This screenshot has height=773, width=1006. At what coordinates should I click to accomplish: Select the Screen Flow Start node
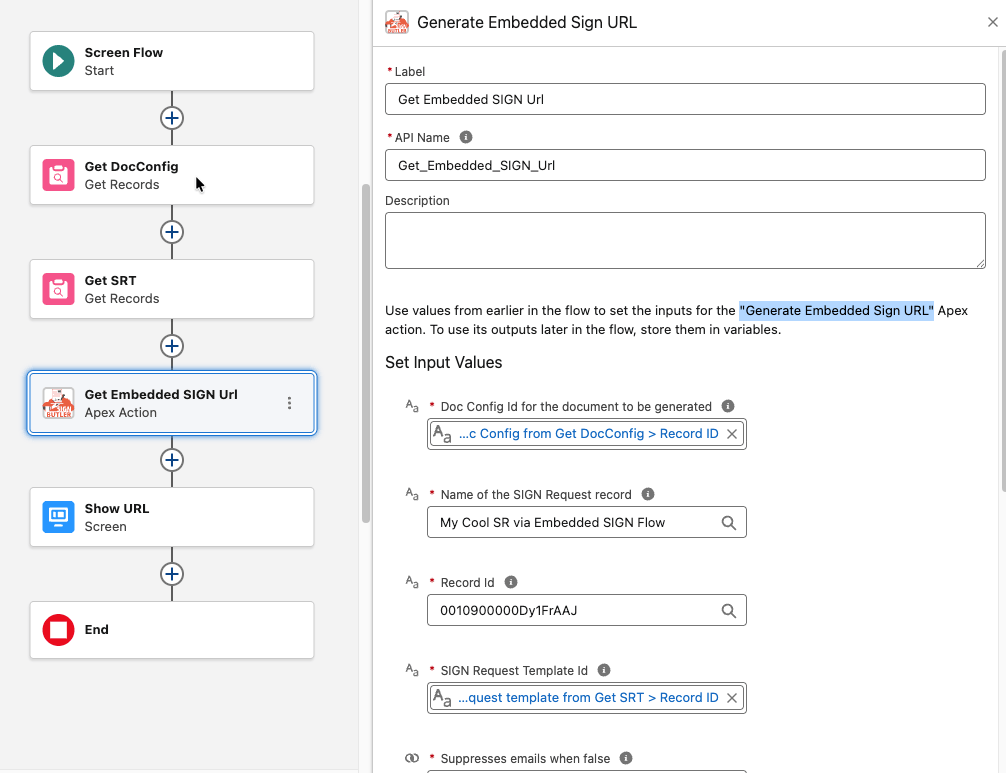click(172, 61)
